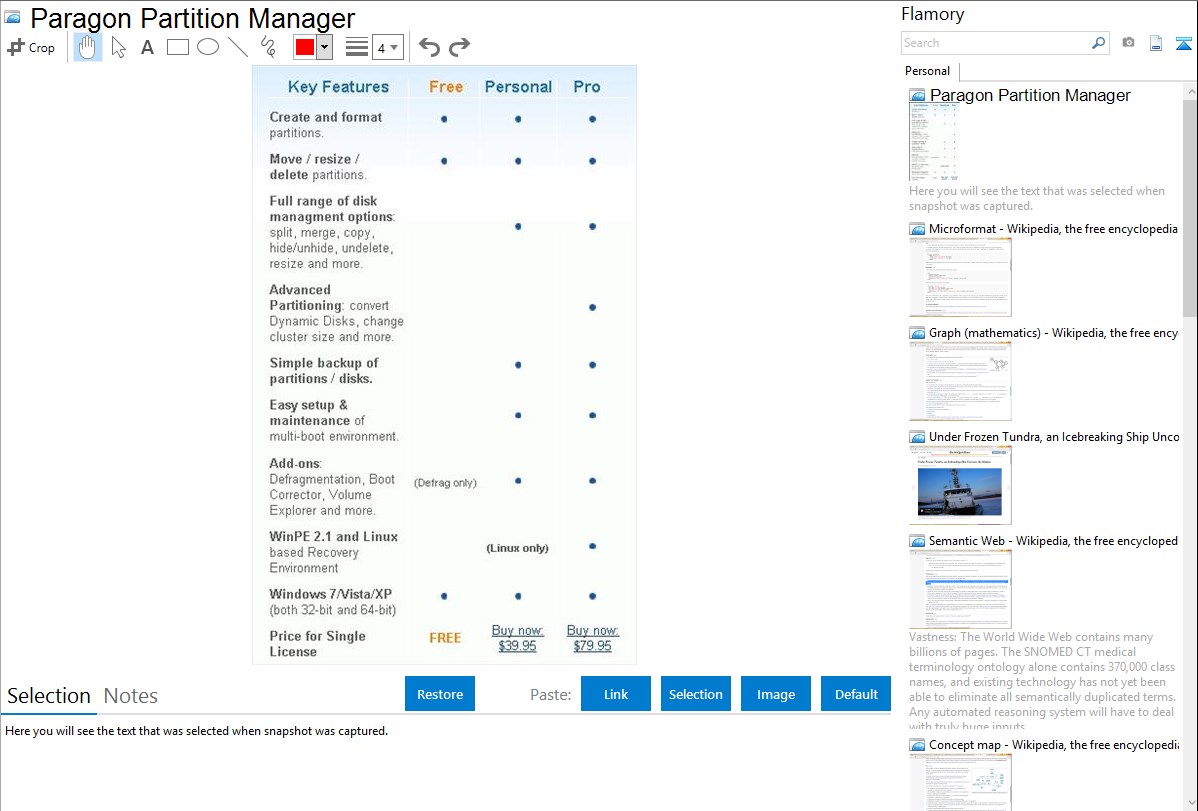
Task: Click the red color swatch
Action: coord(305,47)
